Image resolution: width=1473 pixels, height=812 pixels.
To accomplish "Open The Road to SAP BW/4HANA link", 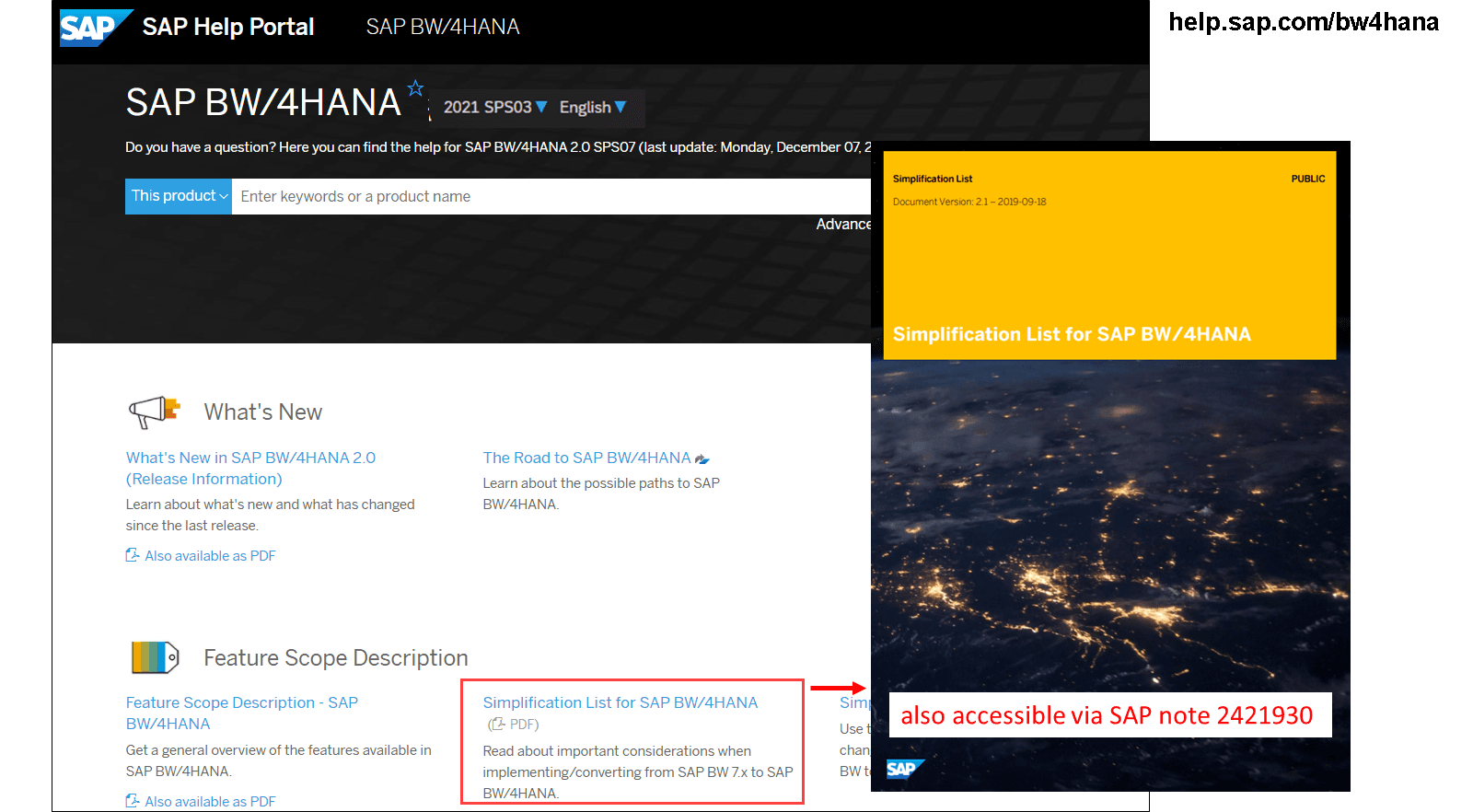I will coord(586,458).
